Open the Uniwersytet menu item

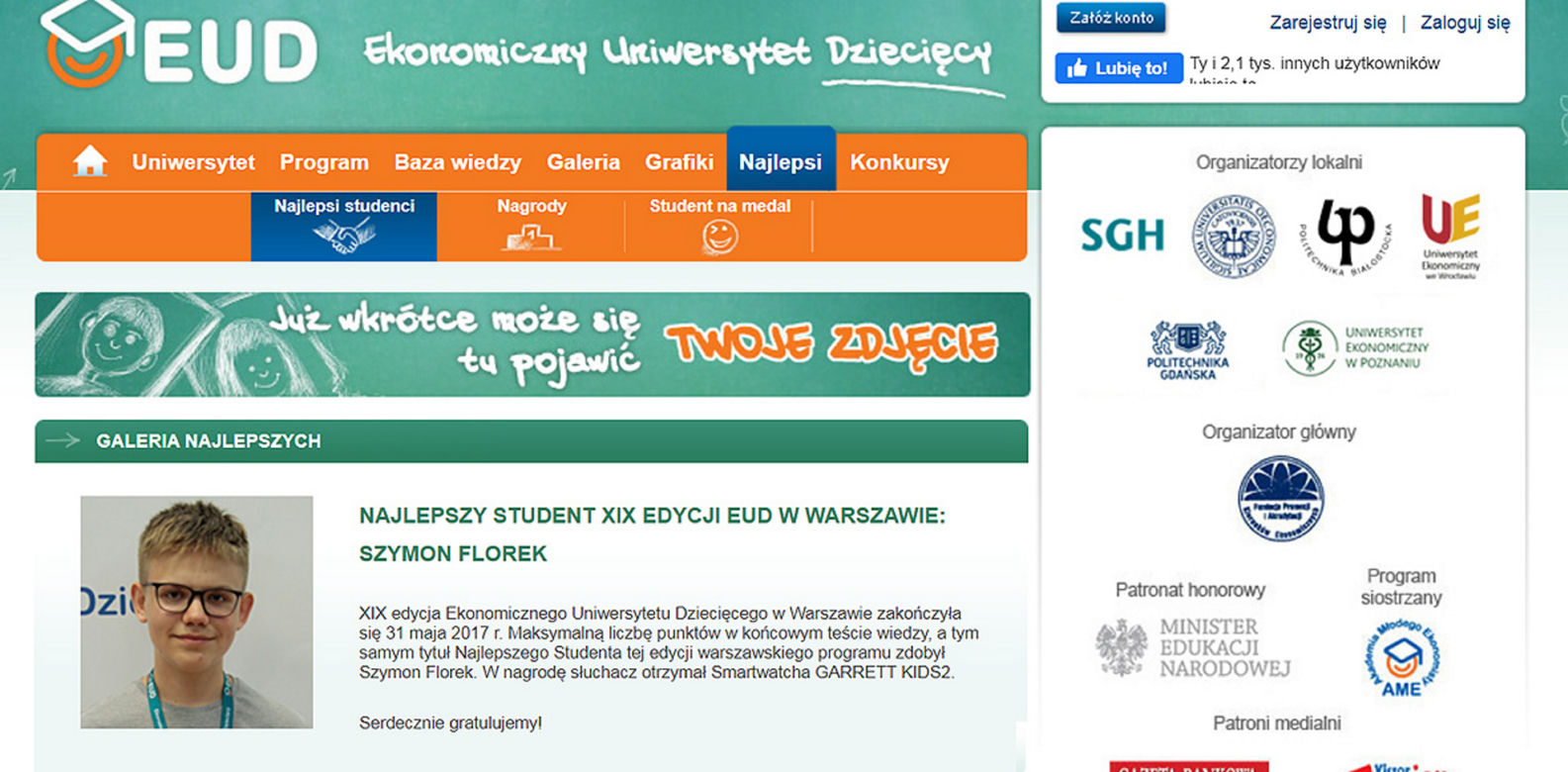[194, 162]
